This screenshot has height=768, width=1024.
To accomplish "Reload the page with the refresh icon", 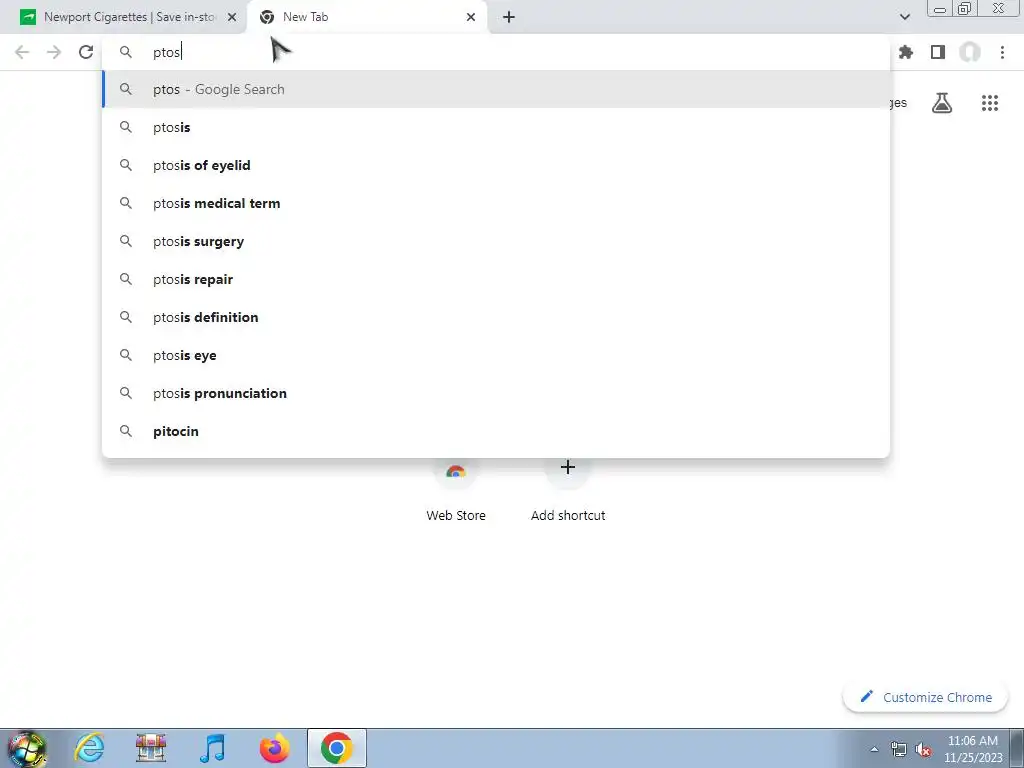I will [x=86, y=52].
